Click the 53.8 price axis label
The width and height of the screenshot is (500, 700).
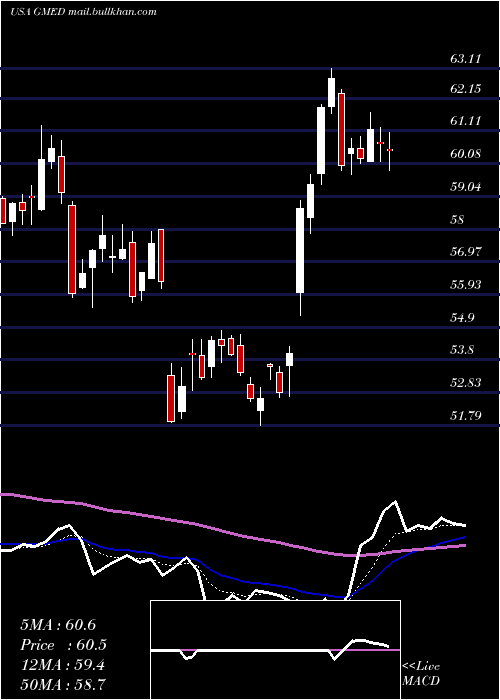pos(462,350)
